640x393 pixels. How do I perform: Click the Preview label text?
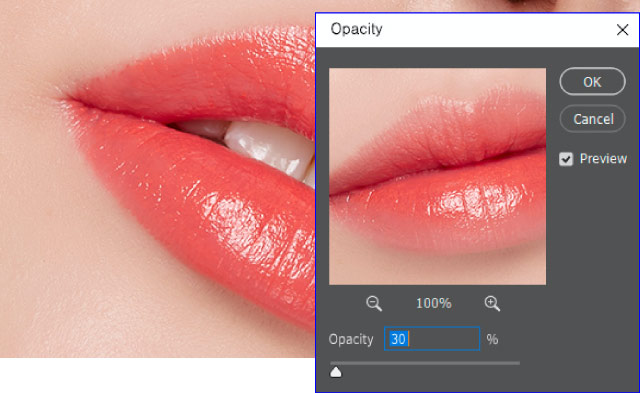pyautogui.click(x=603, y=159)
